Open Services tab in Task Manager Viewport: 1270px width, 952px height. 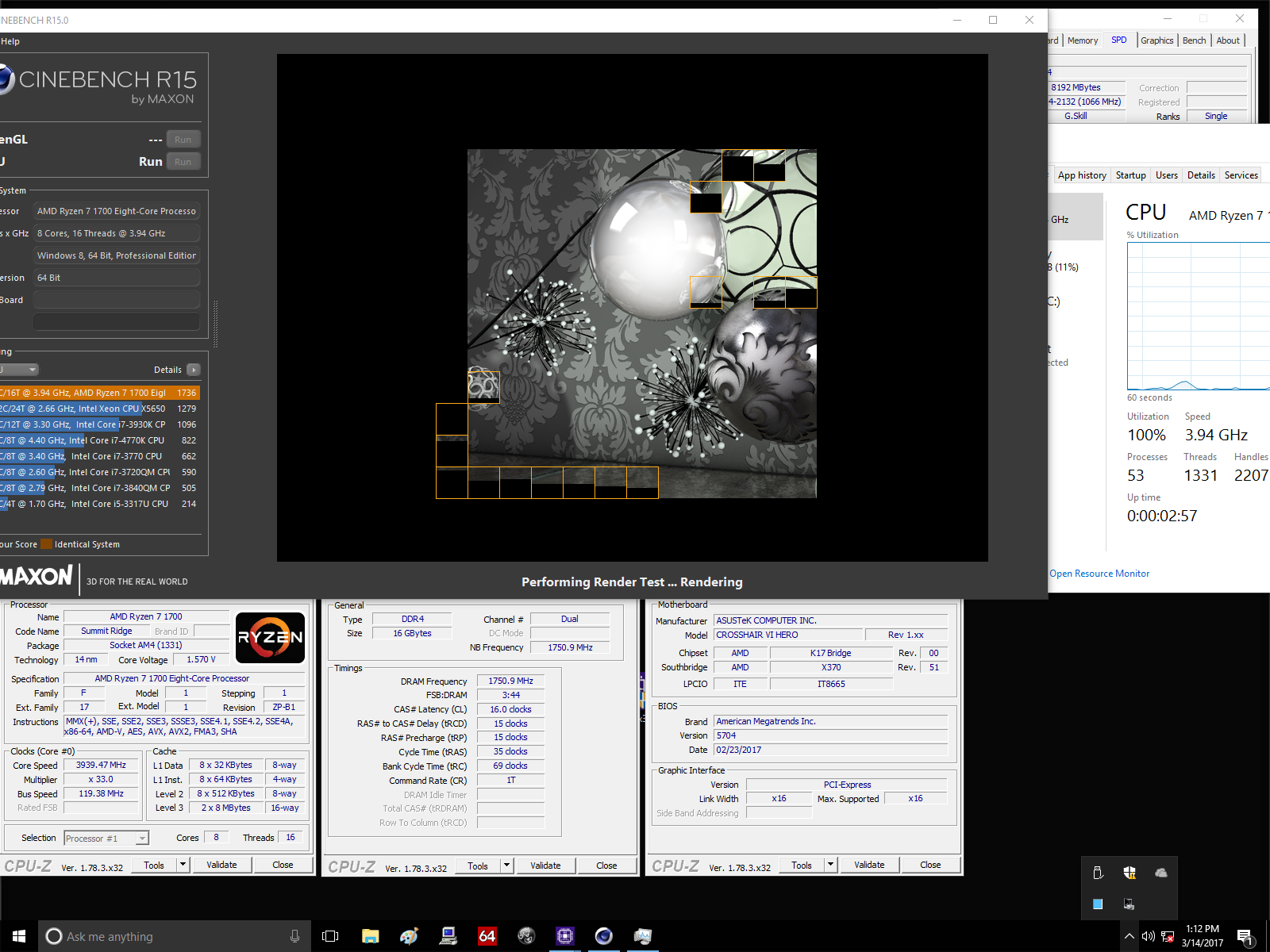point(1241,175)
